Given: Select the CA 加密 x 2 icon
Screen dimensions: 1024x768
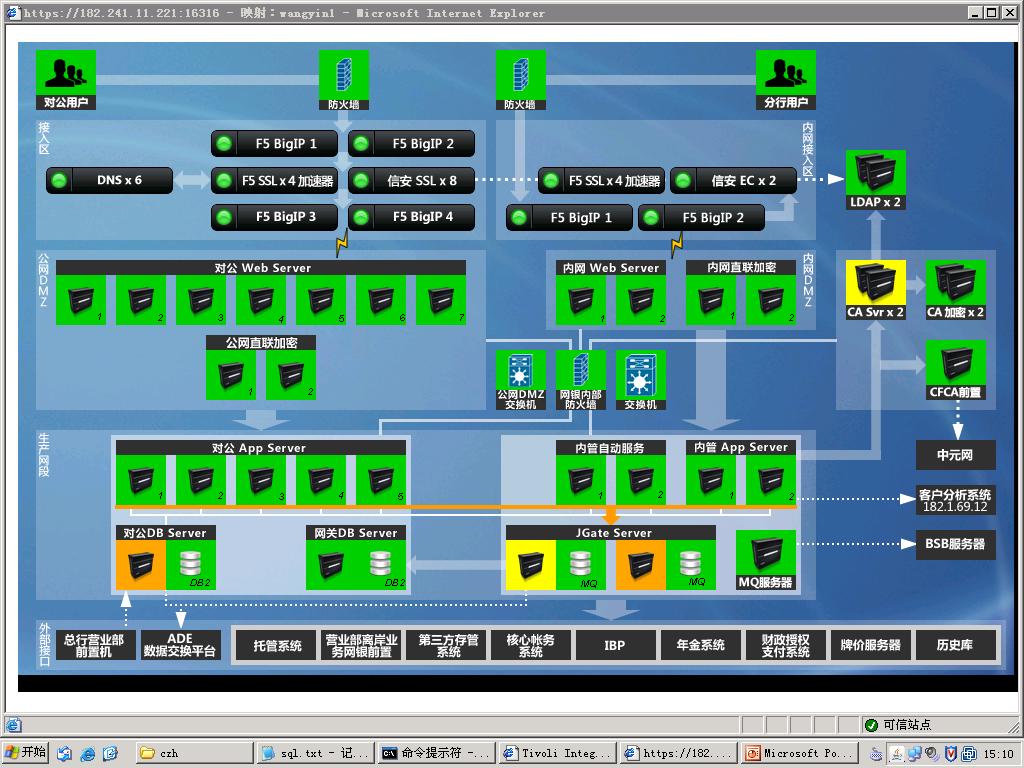Looking at the screenshot, I should coord(955,283).
